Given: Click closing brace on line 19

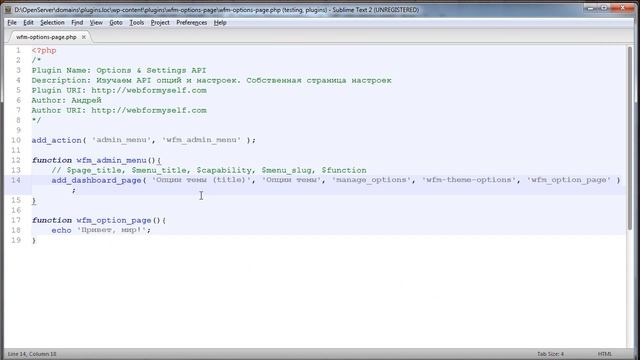Looking at the screenshot, I should pyautogui.click(x=34, y=240).
